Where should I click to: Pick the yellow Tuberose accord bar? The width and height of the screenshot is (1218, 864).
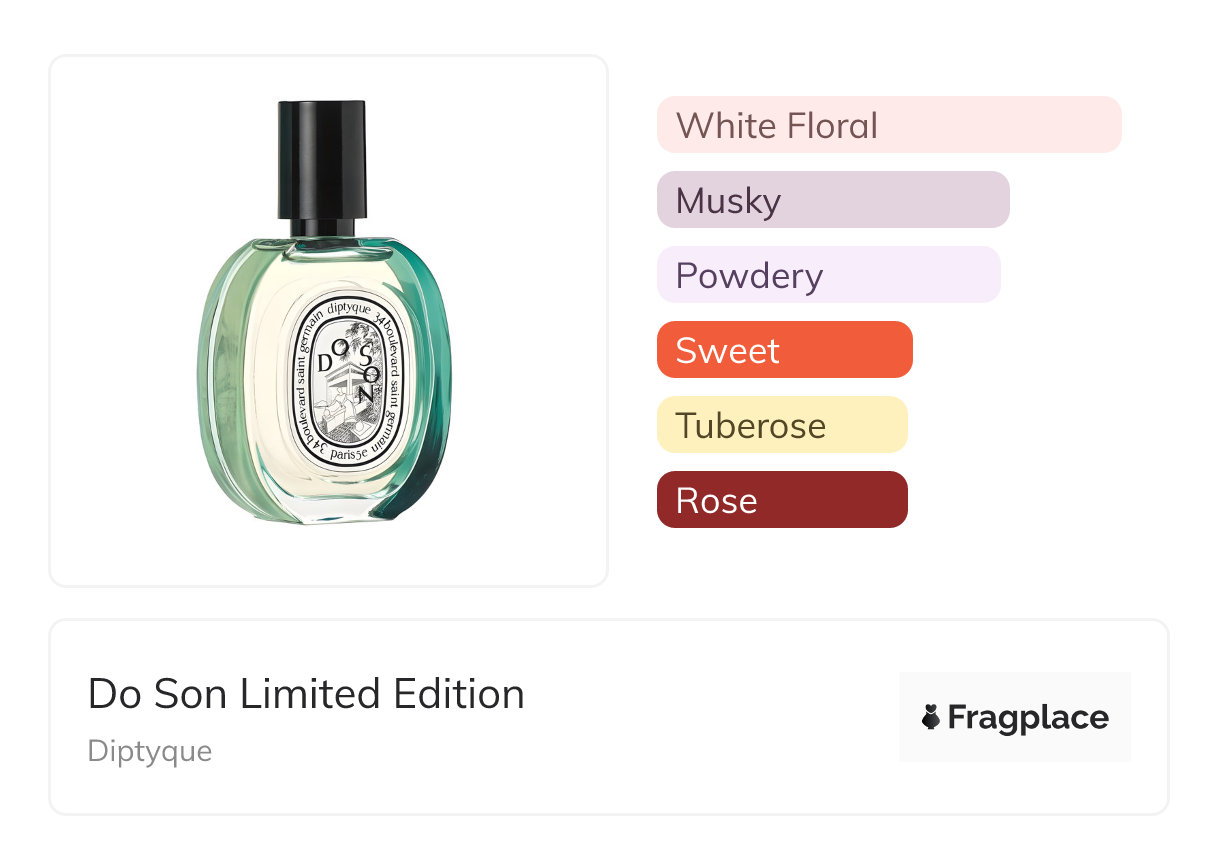(781, 425)
